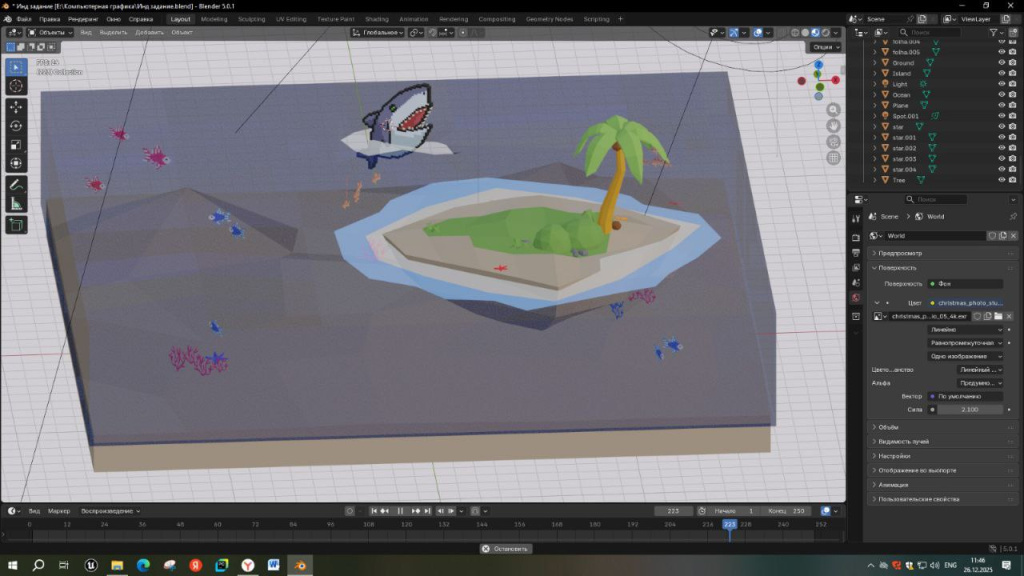Open World properties tab icon
The width and height of the screenshot is (1024, 576).
[x=856, y=298]
